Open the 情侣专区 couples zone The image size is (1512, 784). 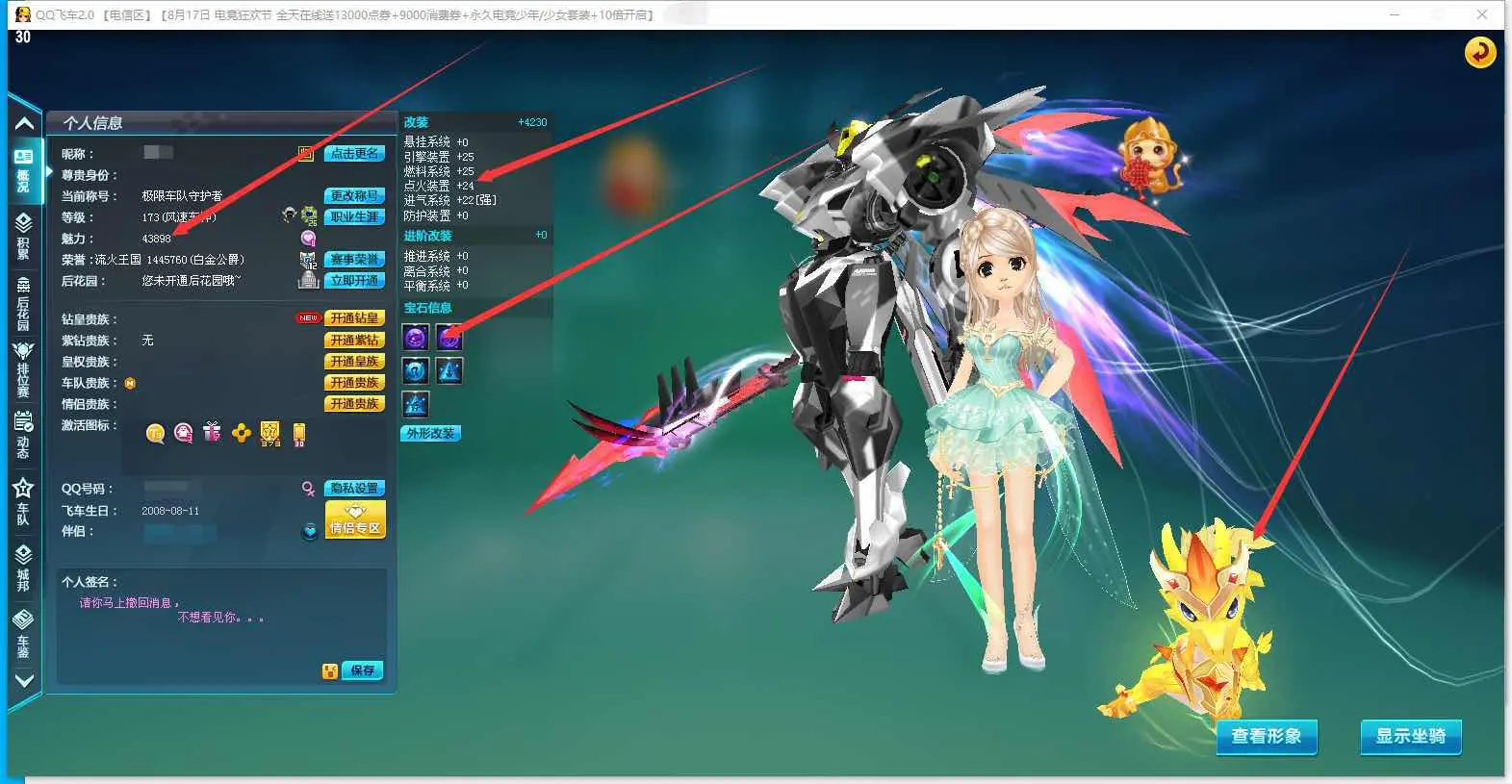[x=355, y=519]
